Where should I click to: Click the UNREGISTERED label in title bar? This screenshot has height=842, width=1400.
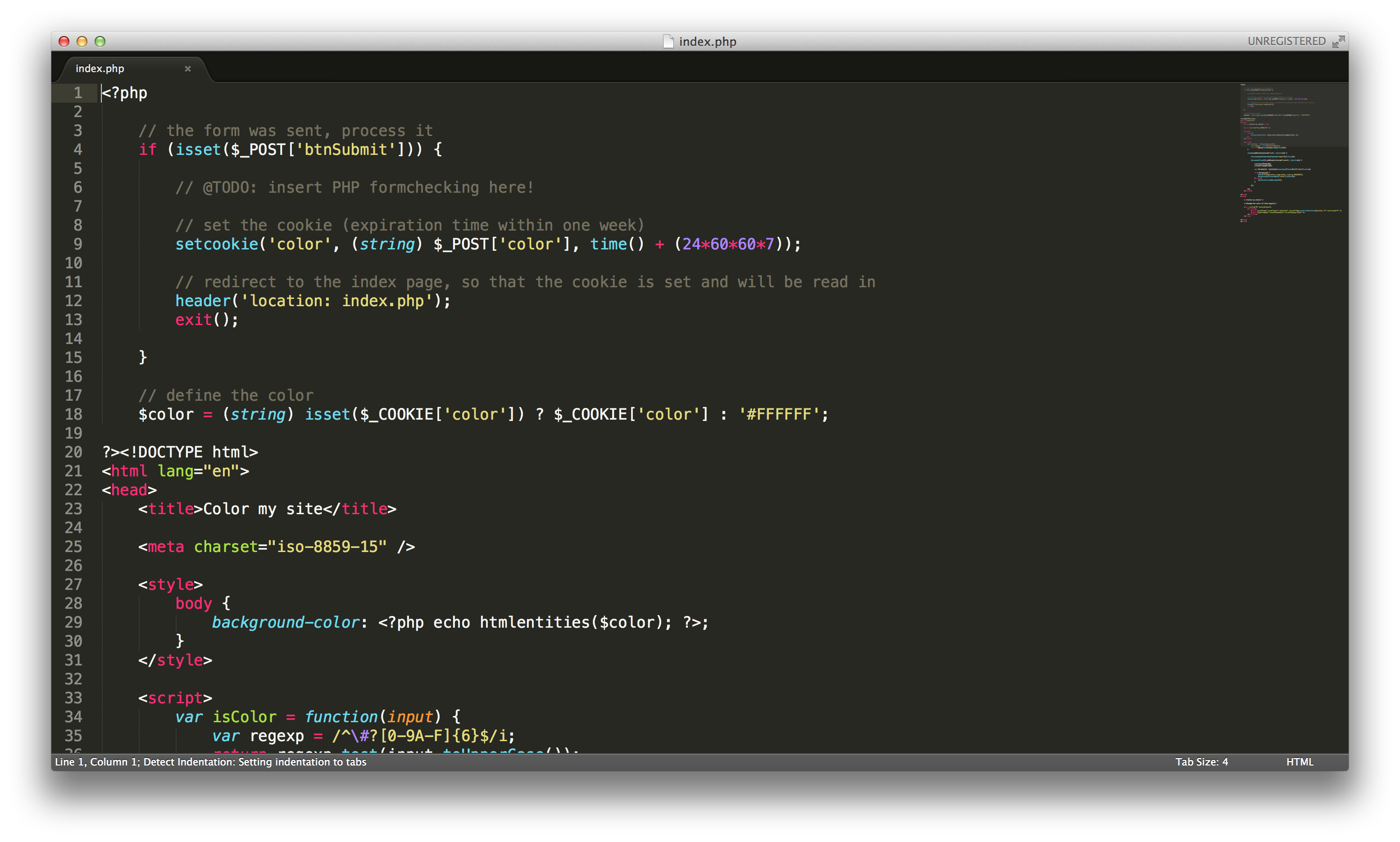(x=1286, y=41)
